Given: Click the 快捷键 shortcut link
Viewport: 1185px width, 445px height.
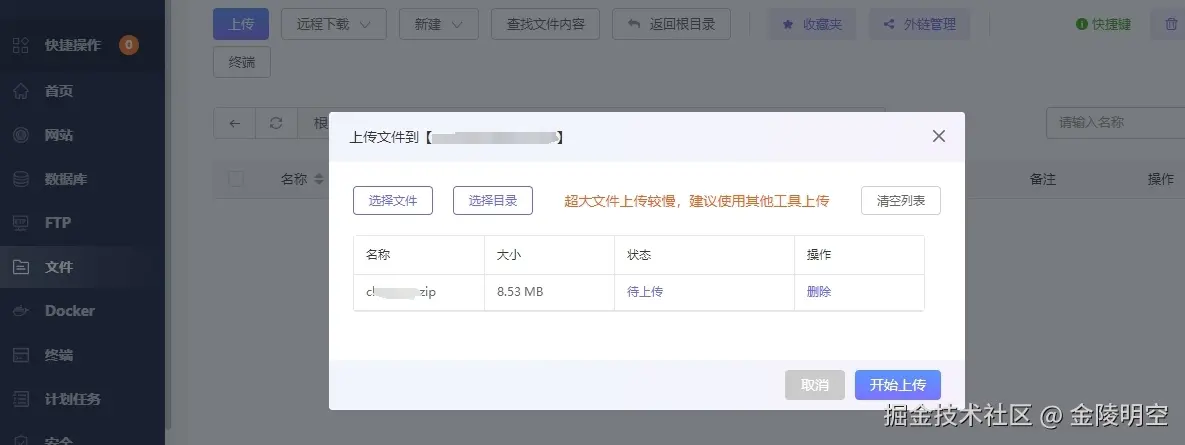Looking at the screenshot, I should (1103, 24).
